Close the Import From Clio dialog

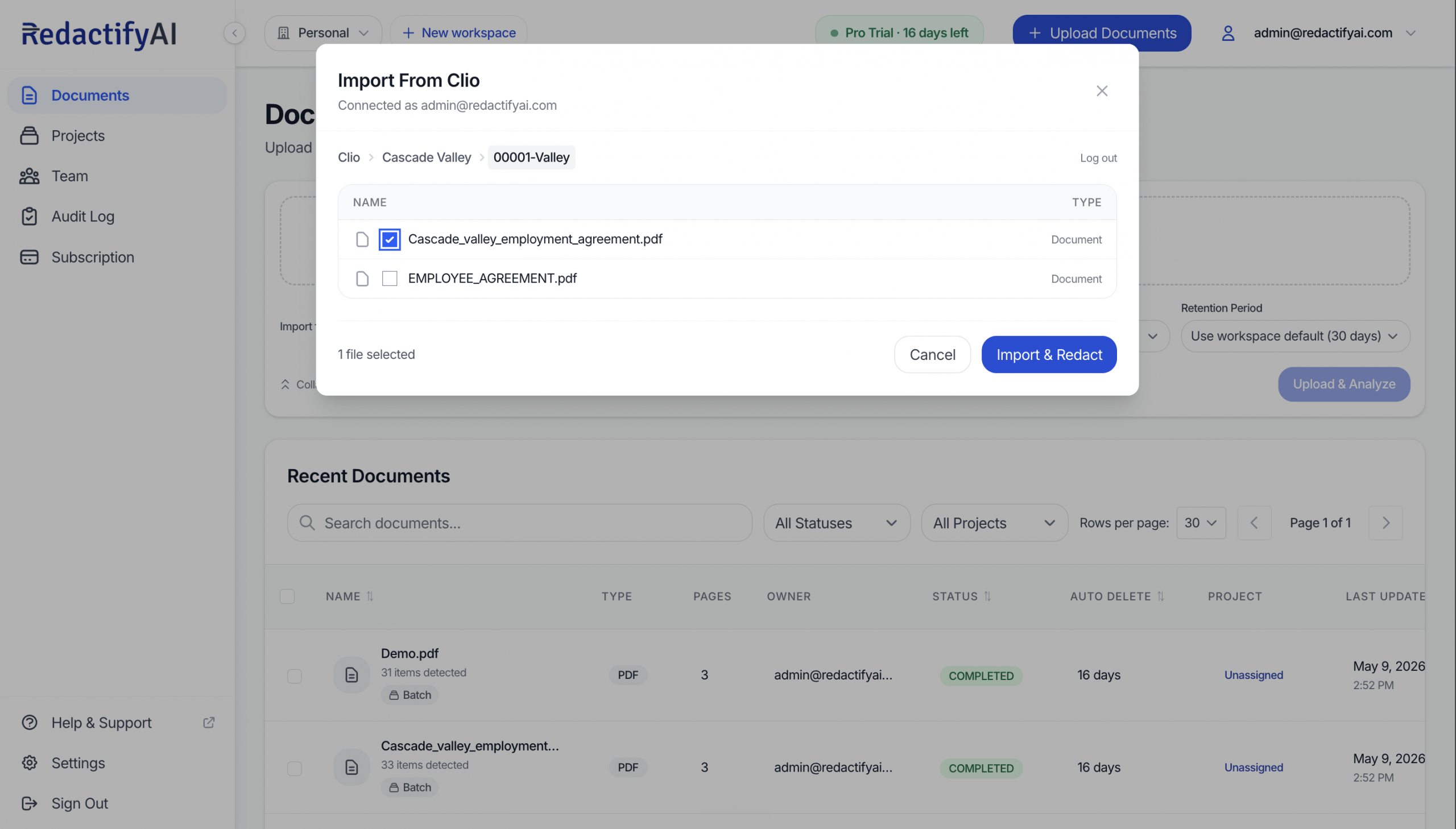coord(1102,91)
